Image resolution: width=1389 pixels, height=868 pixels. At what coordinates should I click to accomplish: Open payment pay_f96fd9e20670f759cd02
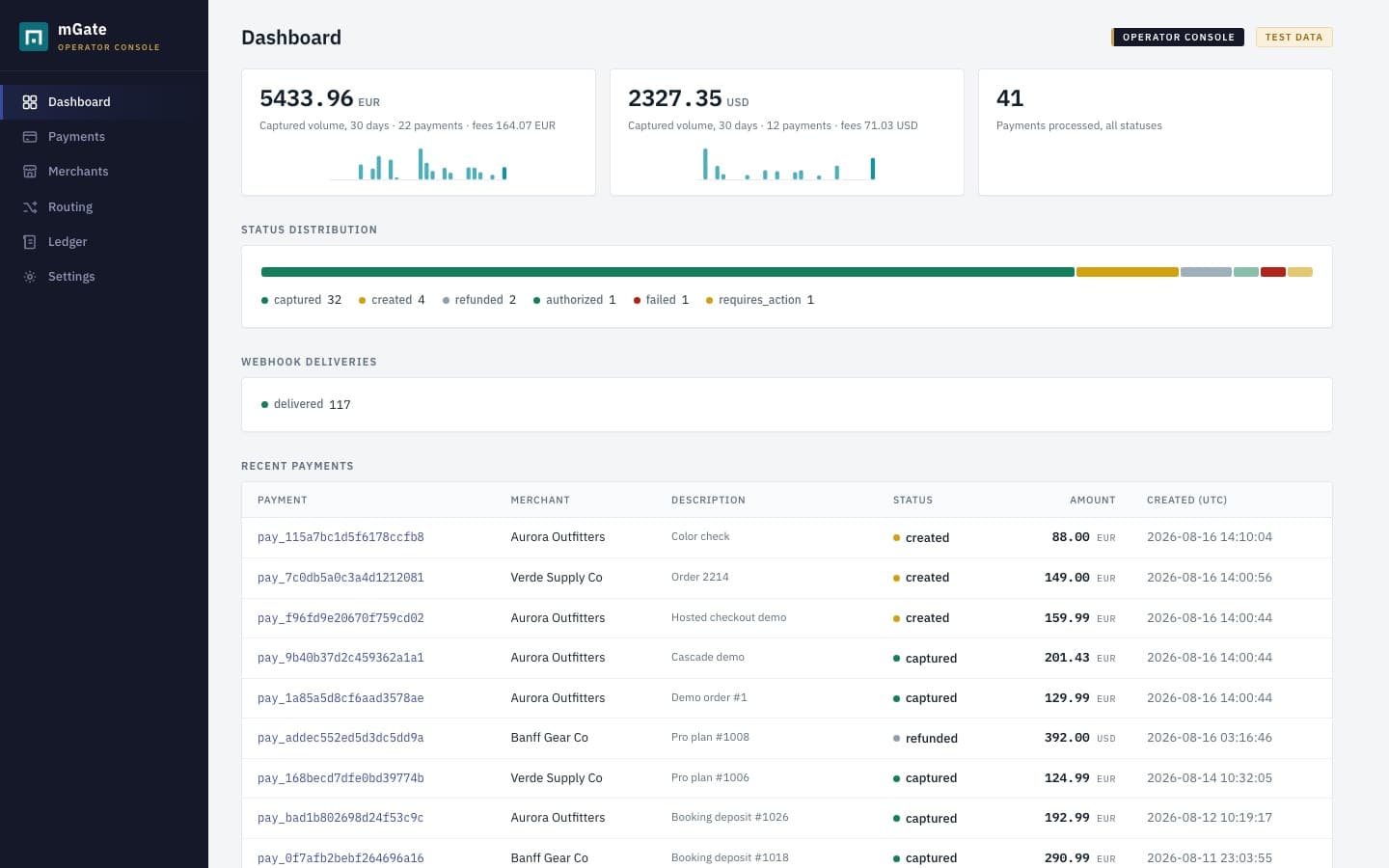click(340, 618)
